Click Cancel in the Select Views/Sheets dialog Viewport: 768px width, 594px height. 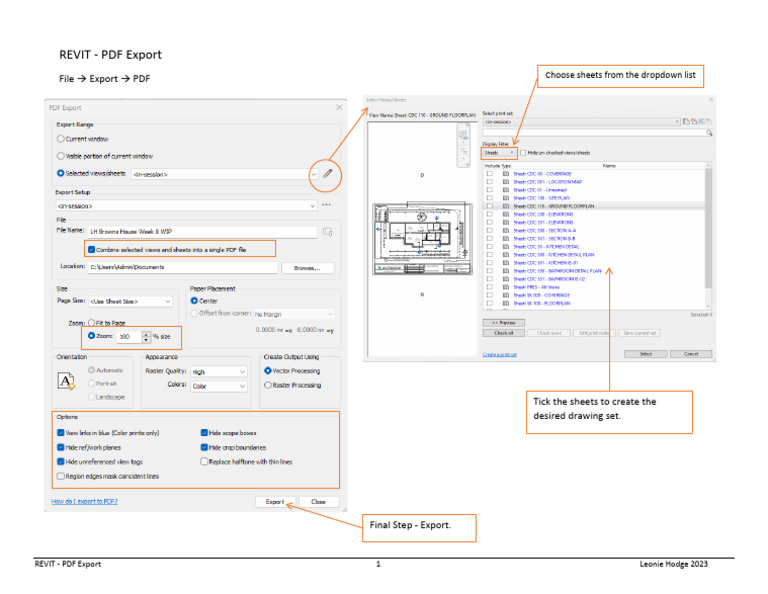691,354
